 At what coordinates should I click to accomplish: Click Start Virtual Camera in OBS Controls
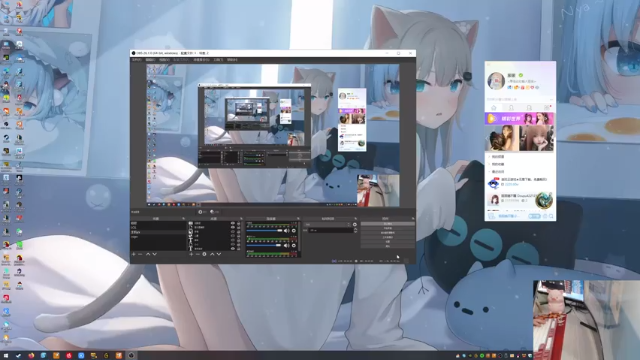point(388,233)
